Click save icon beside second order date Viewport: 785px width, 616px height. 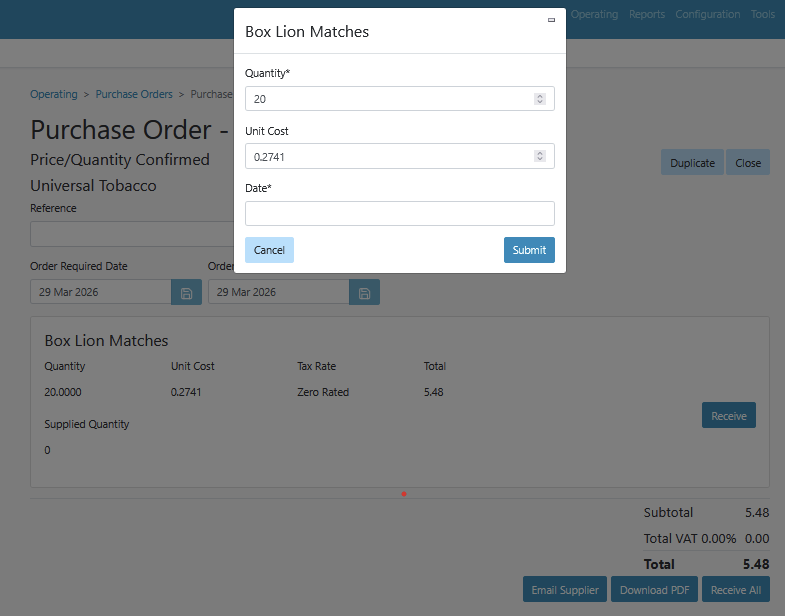point(364,292)
